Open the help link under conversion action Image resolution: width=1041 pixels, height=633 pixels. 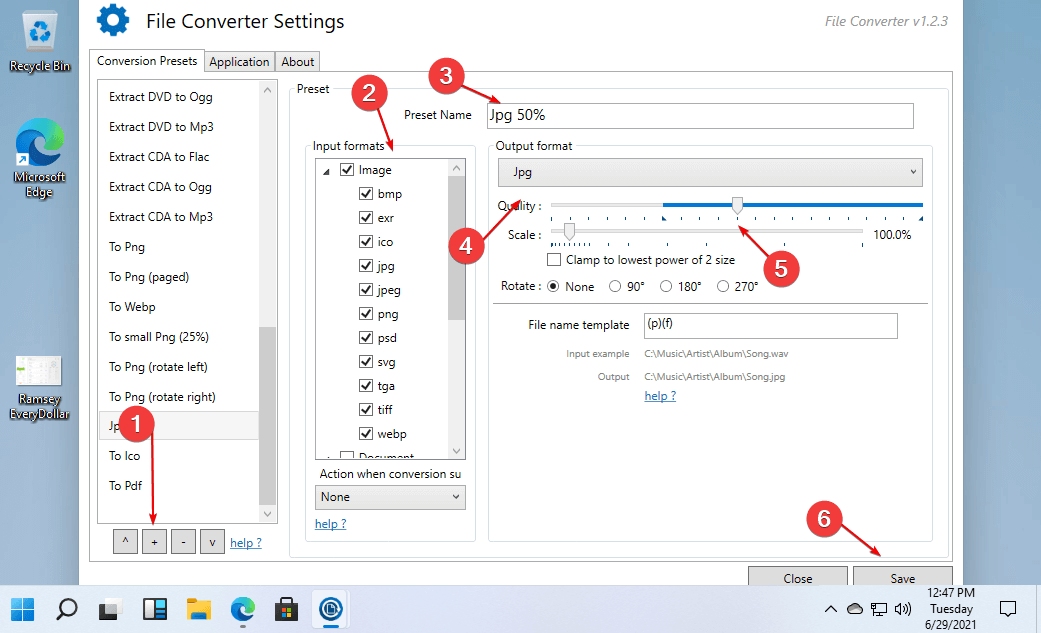[331, 523]
